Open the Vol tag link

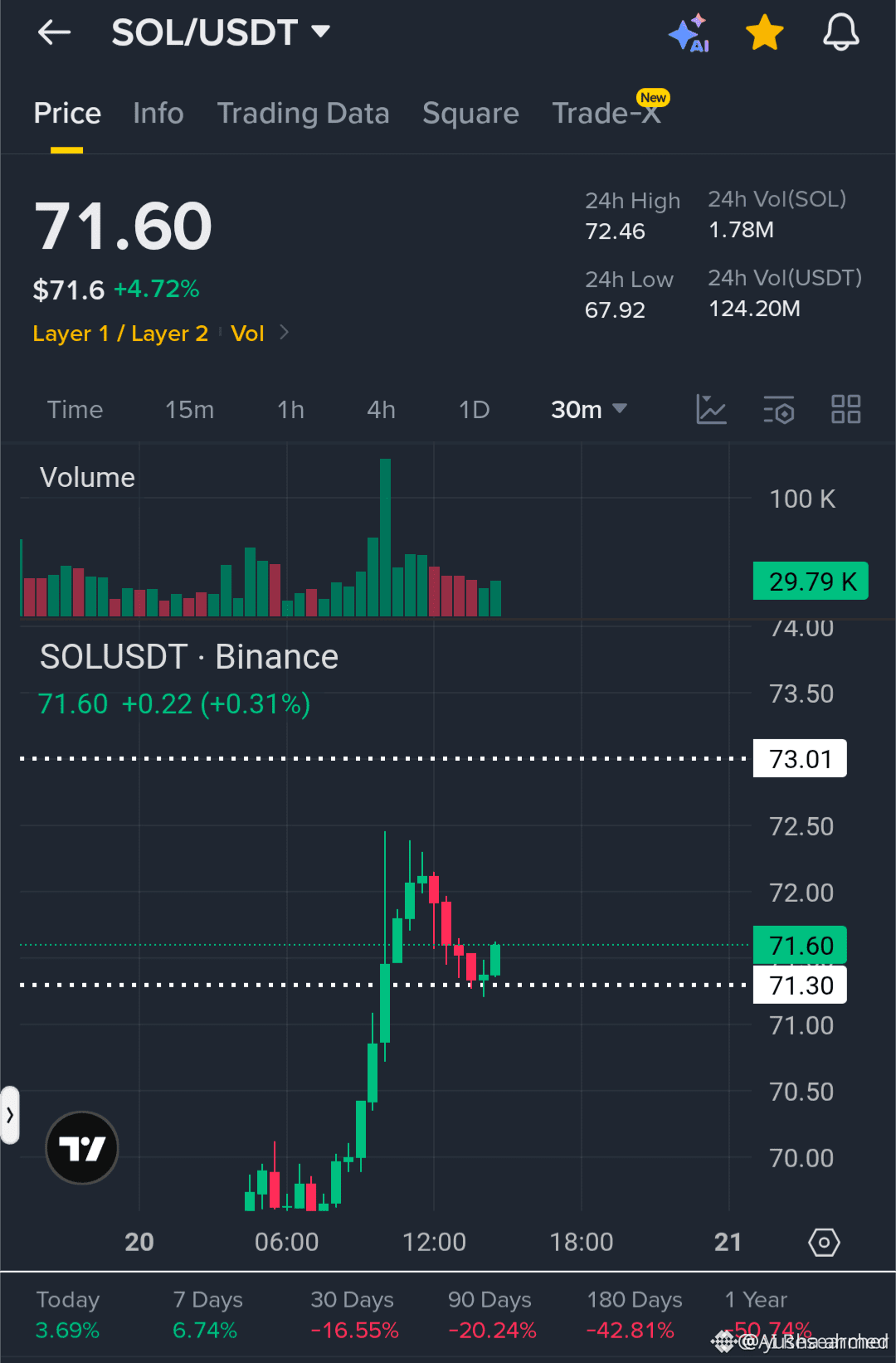click(247, 333)
